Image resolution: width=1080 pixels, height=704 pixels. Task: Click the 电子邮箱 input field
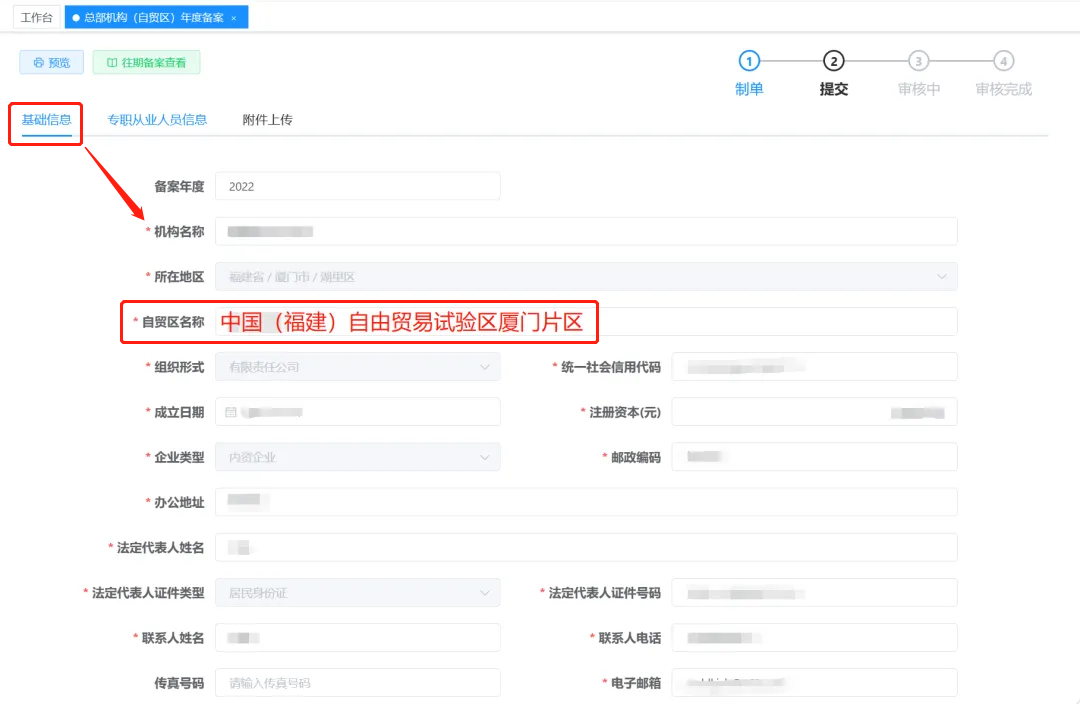(814, 683)
